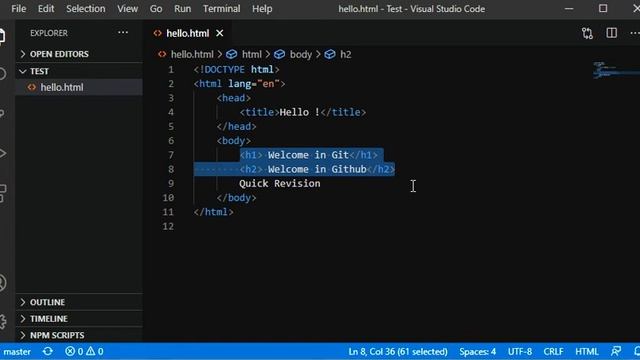Maximize the Visual Studio Code window

pyautogui.click(x=603, y=9)
